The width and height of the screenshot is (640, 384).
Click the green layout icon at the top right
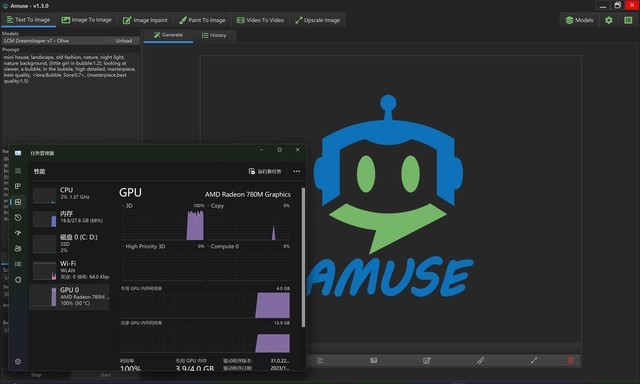point(628,20)
